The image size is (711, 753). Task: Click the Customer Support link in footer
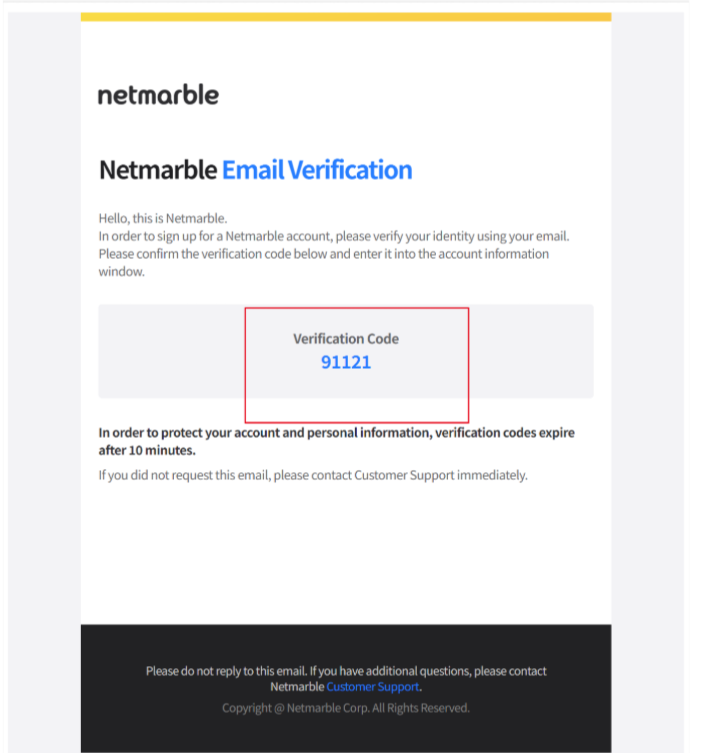[x=373, y=687]
